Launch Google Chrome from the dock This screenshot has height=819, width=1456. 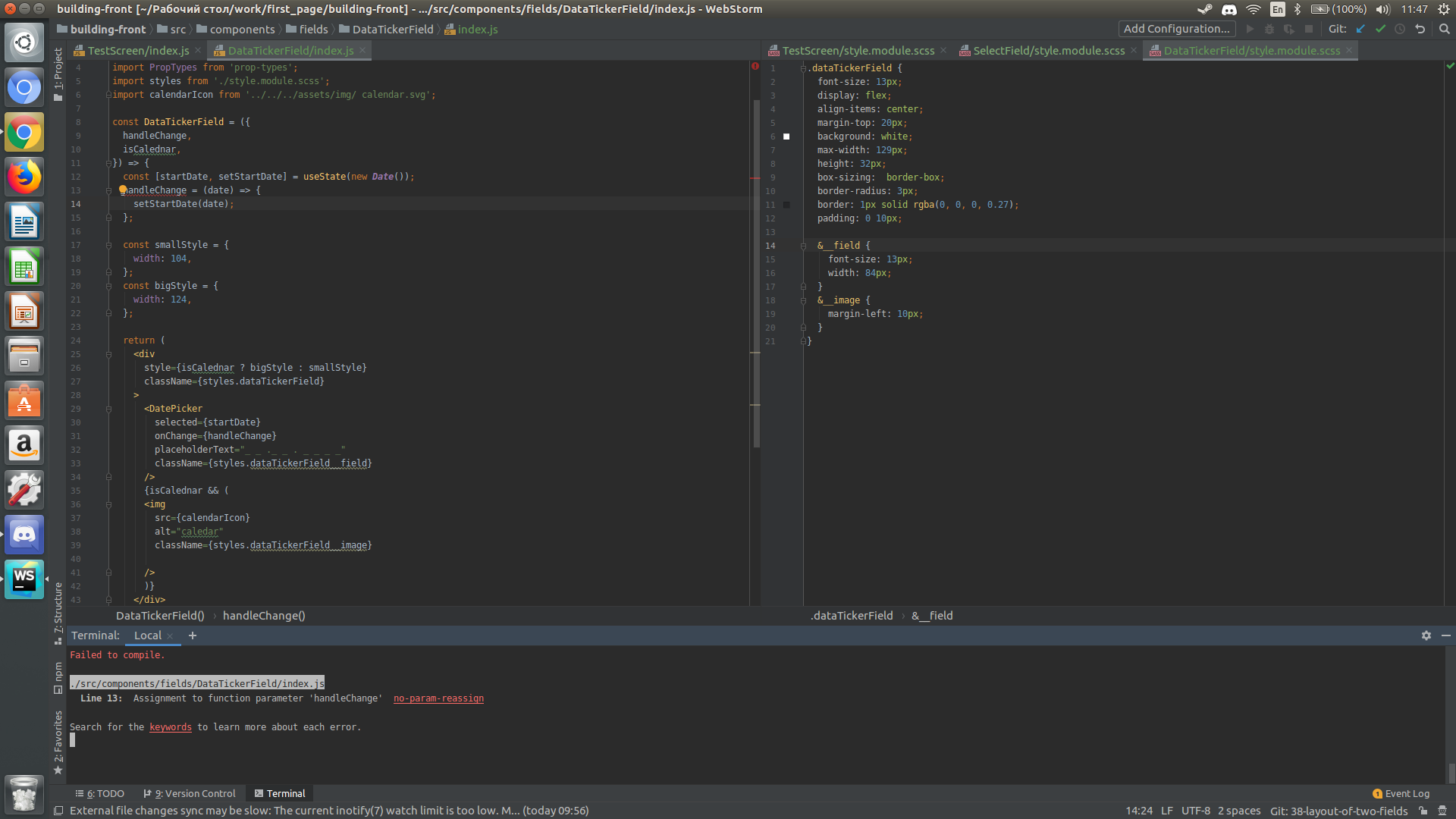click(x=24, y=133)
